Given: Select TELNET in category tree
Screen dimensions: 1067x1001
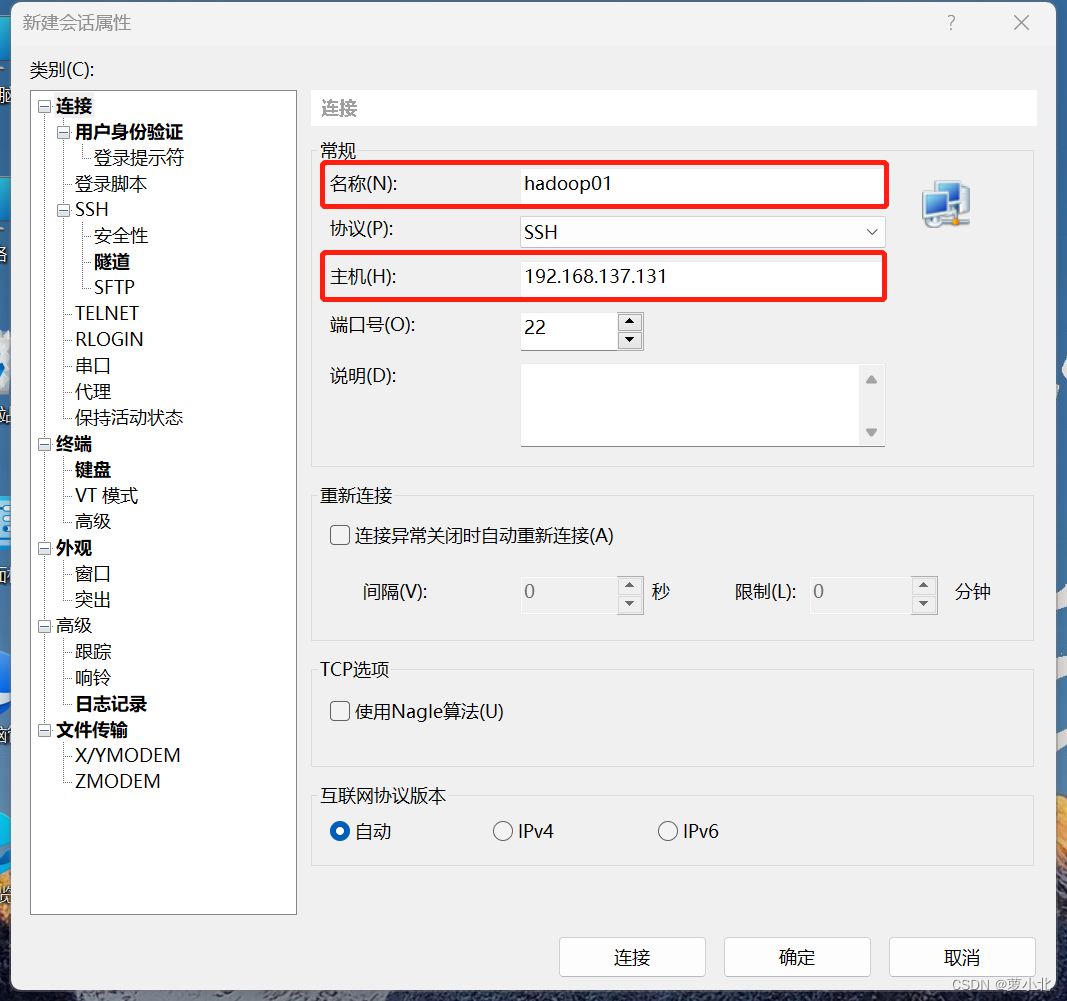Looking at the screenshot, I should tap(107, 313).
